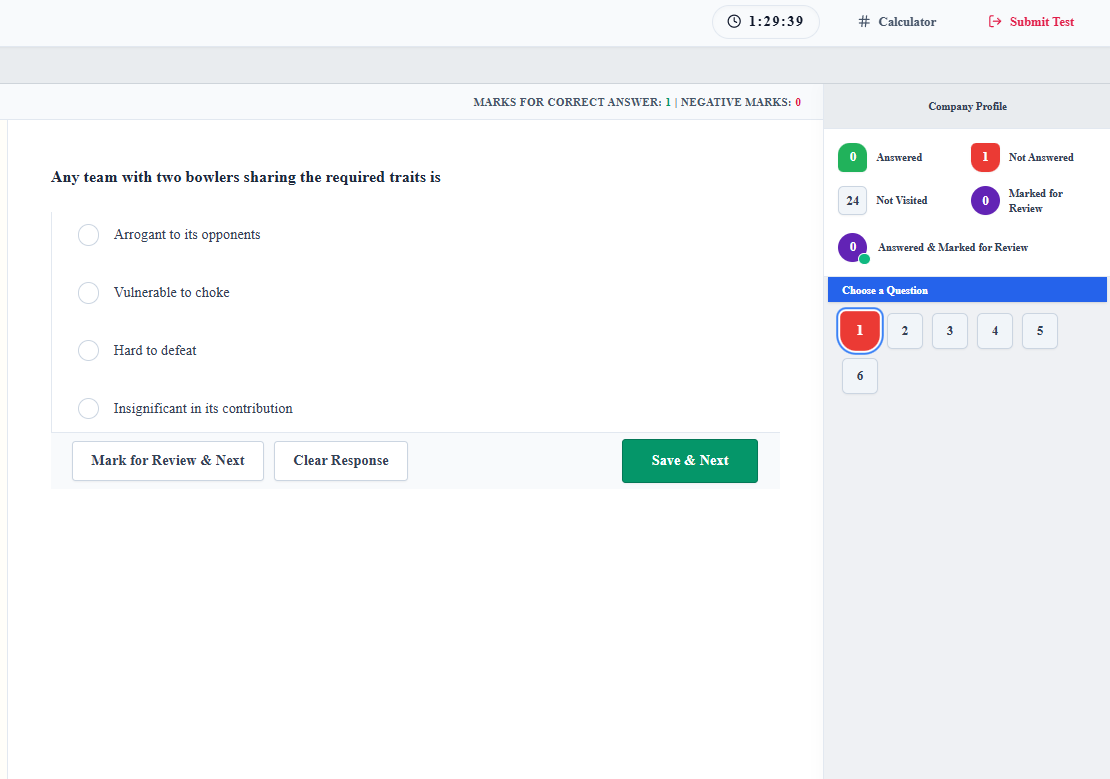Select 'Insignificant in its contribution' option

click(x=88, y=409)
